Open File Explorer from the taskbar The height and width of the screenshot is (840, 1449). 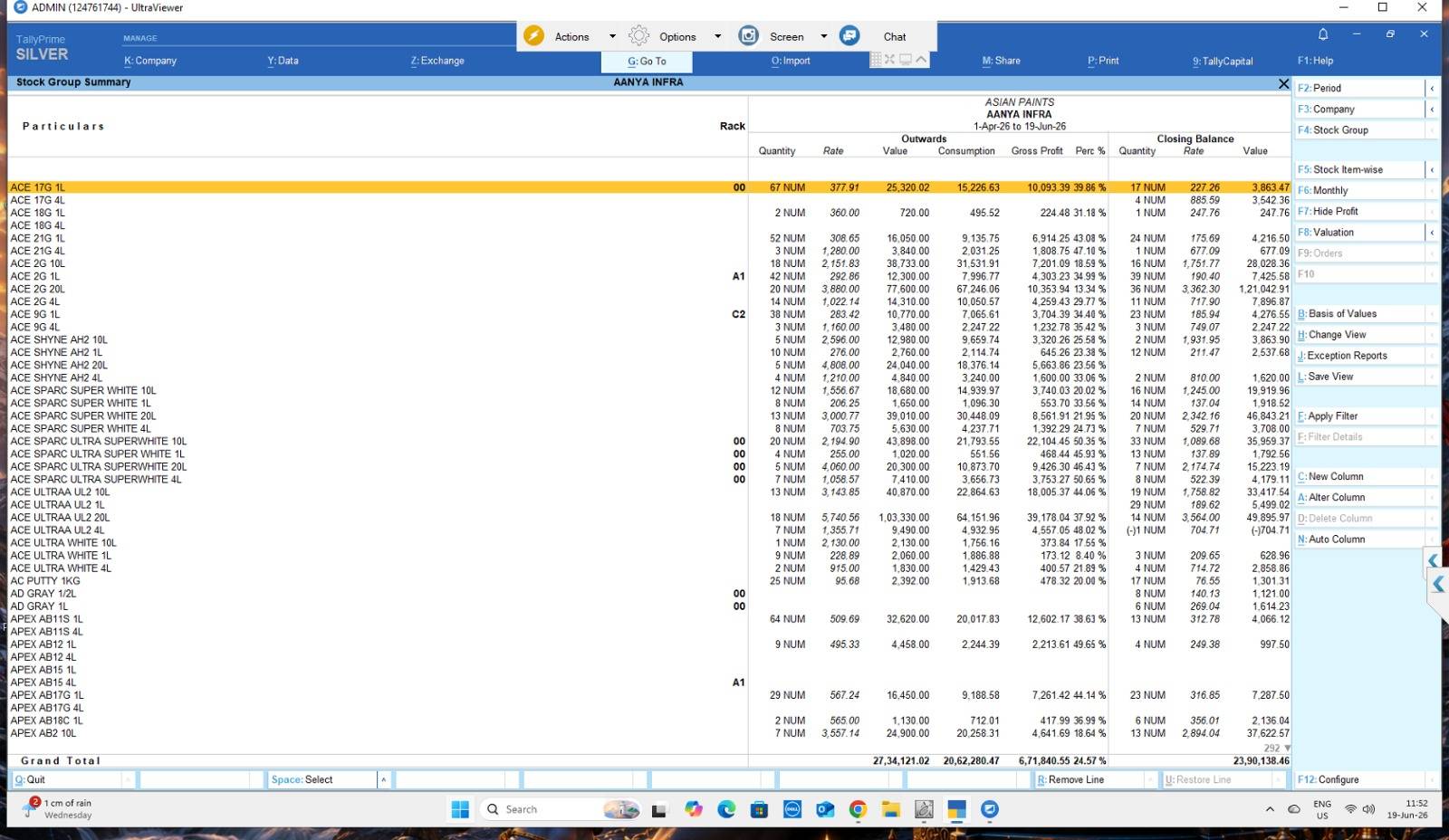point(891,809)
